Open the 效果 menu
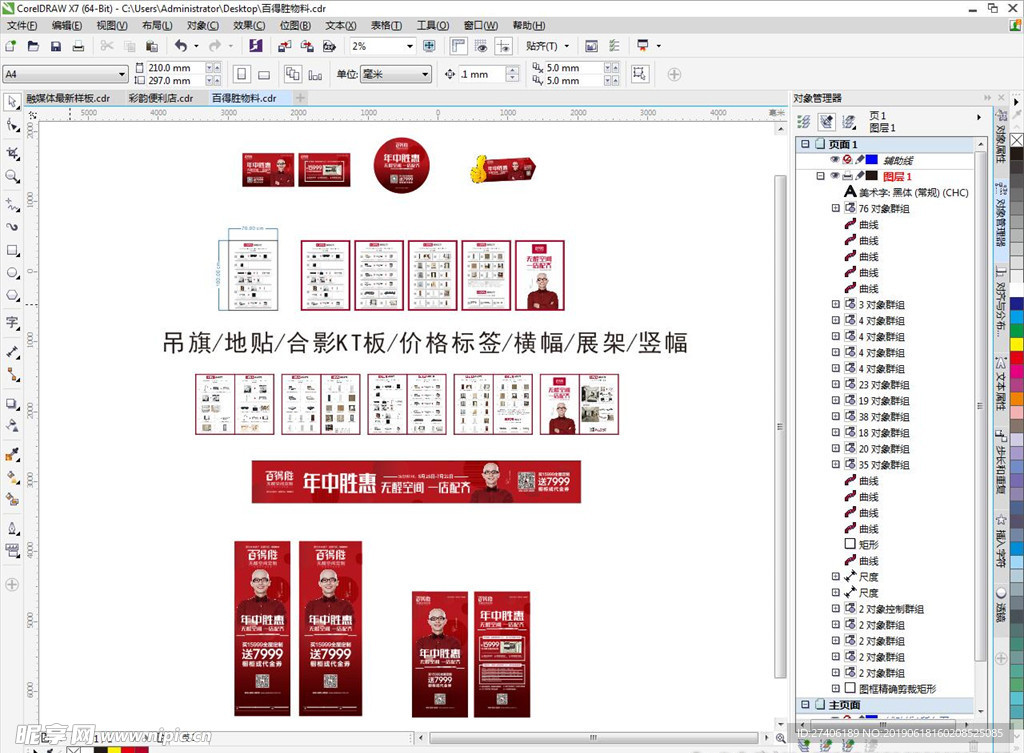 coord(249,25)
